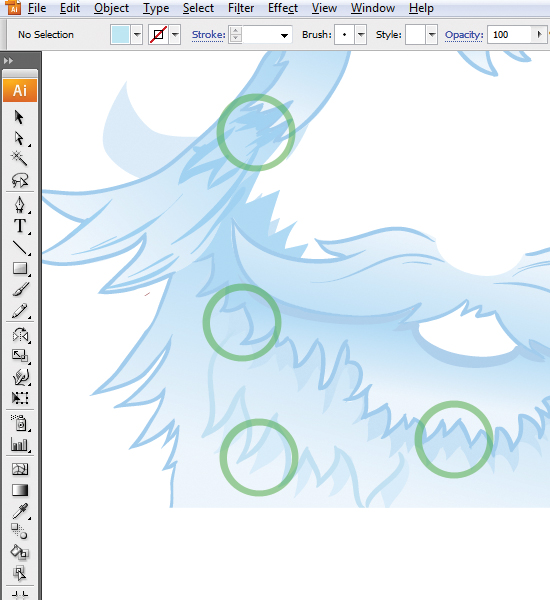Open the File menu

pyautogui.click(x=37, y=8)
